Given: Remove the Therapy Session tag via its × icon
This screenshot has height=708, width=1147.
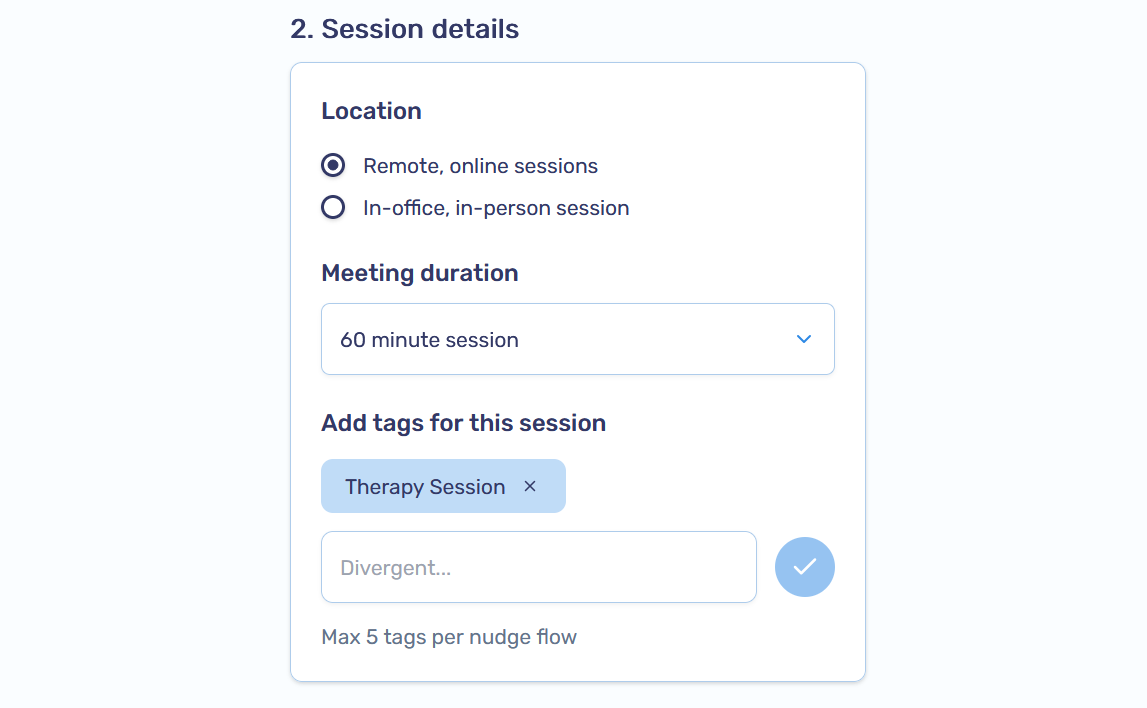Looking at the screenshot, I should tap(529, 486).
